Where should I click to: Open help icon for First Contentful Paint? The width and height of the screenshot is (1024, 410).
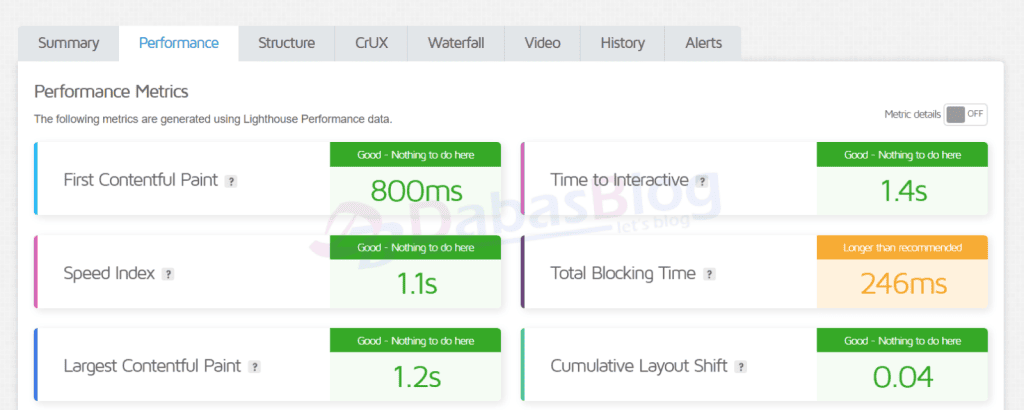[231, 181]
